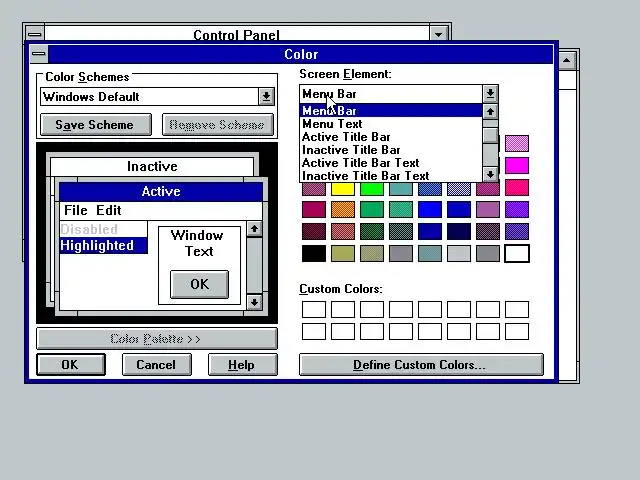Select the first custom color box

314,309
